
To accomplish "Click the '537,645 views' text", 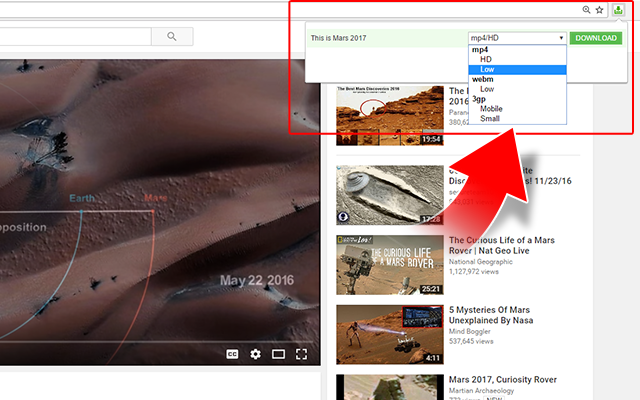I will (x=471, y=341).
